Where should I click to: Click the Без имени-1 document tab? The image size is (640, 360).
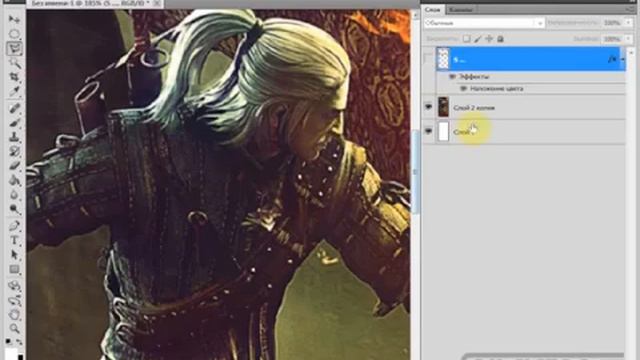coord(90,3)
